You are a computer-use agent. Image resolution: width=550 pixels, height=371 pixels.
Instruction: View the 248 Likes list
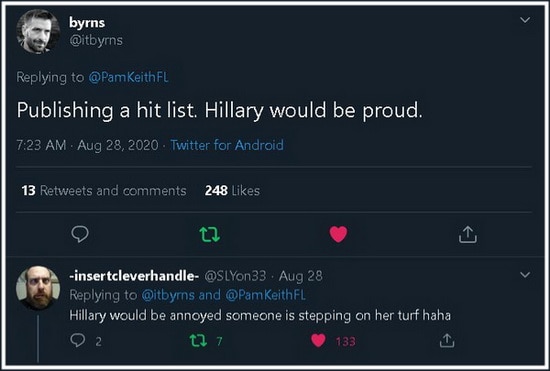[x=232, y=190]
